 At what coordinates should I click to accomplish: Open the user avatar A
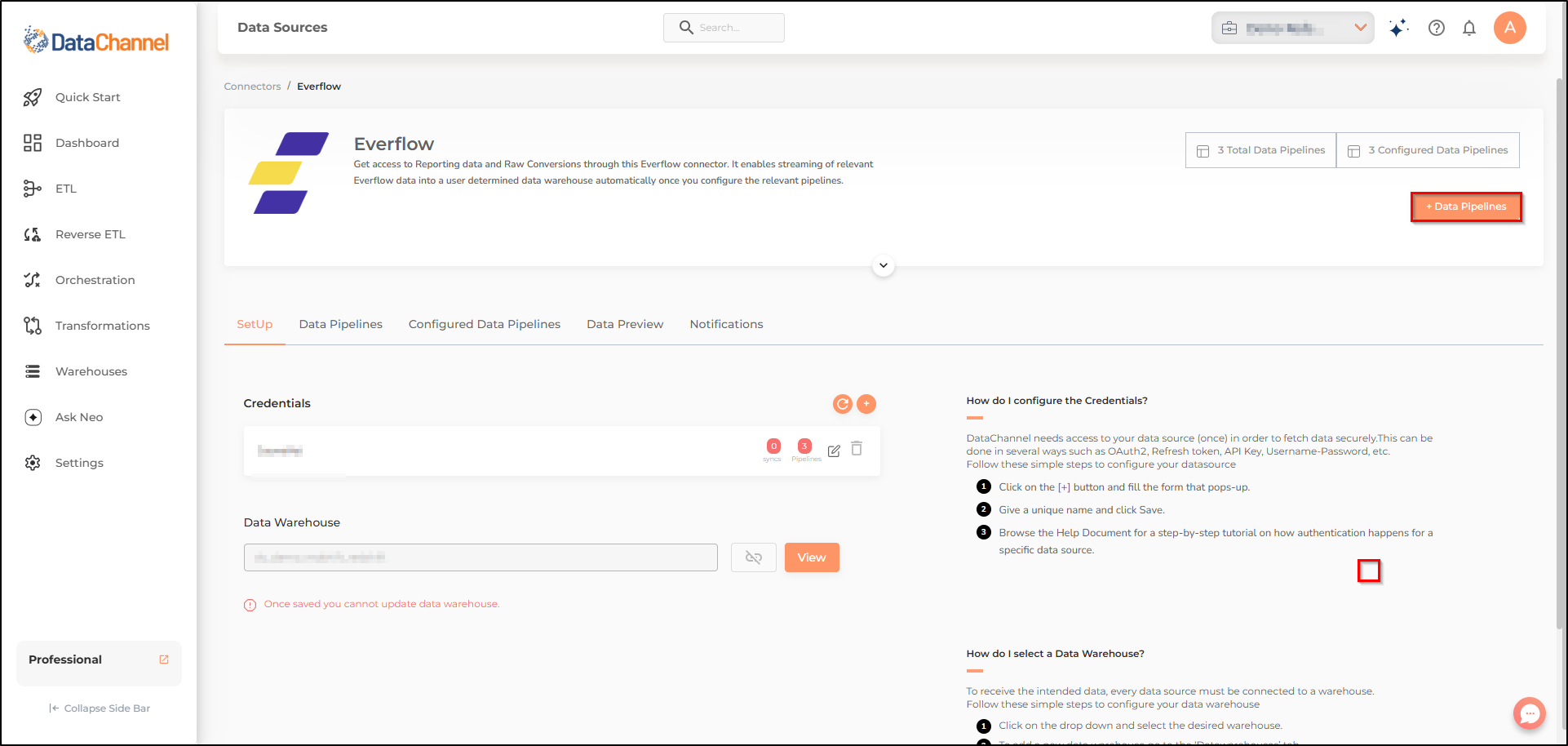pos(1510,28)
